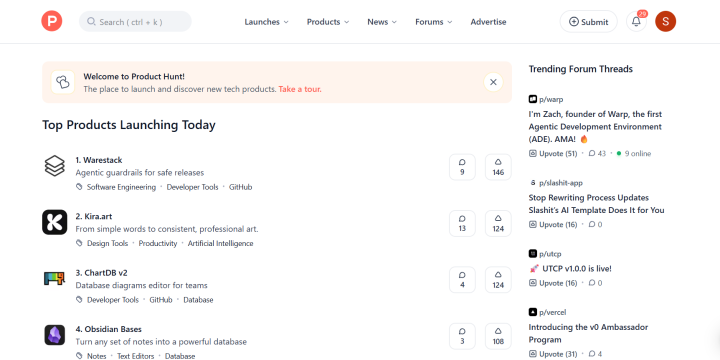Screen dimensions: 720x360
Task: Upvote Kira.art product
Action: (x=498, y=224)
